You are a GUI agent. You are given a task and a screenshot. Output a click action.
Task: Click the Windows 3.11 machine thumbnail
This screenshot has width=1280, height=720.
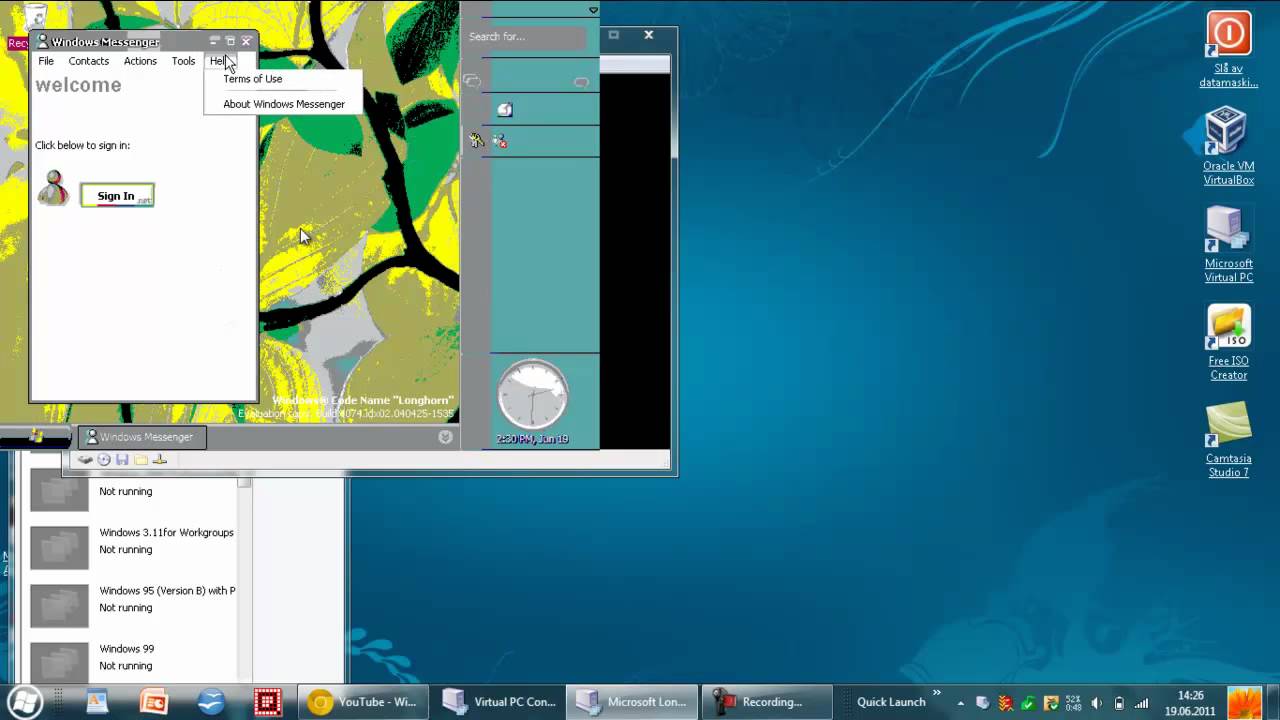[59, 548]
